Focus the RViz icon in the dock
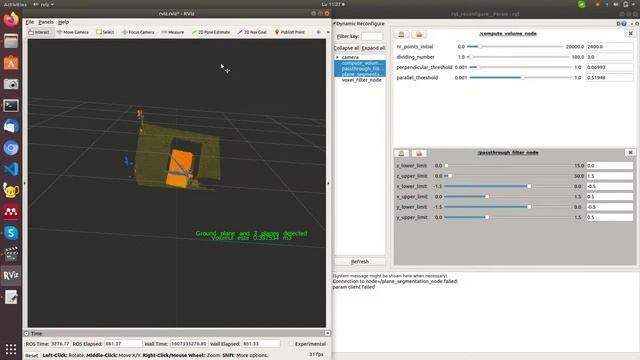The width and height of the screenshot is (640, 360). coord(11,275)
